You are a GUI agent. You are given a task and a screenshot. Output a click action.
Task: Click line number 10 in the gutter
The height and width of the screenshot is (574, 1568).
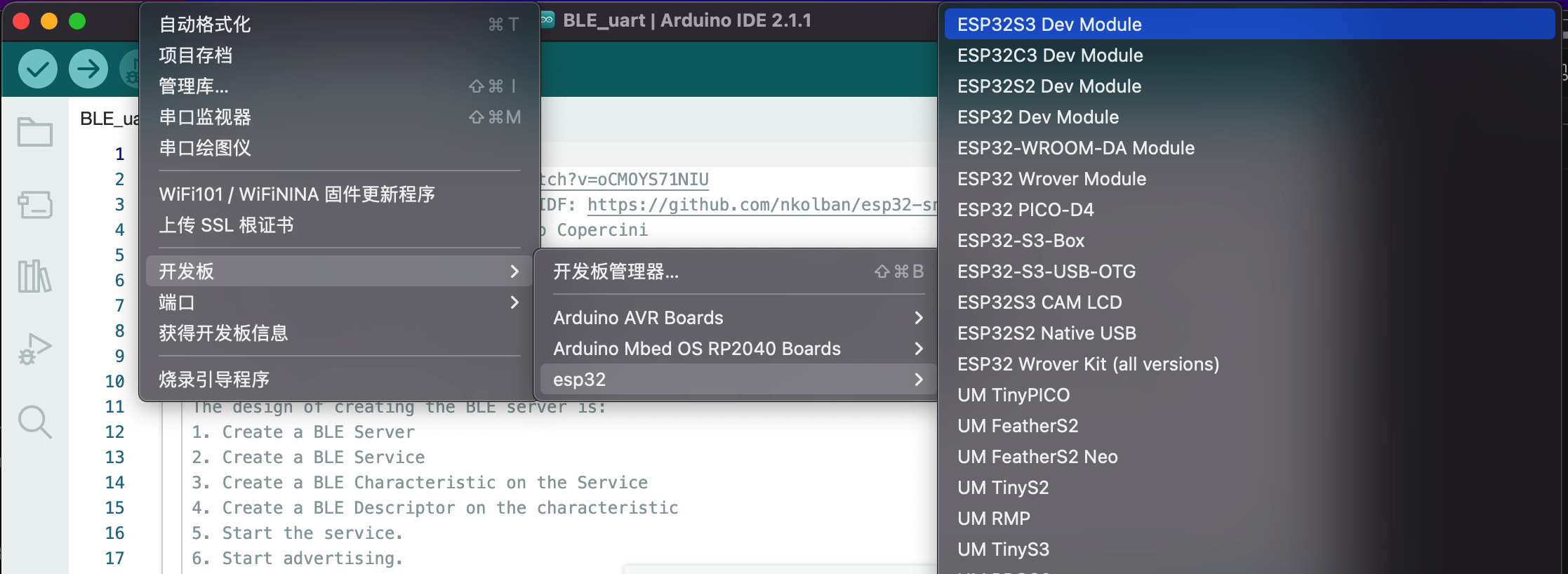click(114, 381)
